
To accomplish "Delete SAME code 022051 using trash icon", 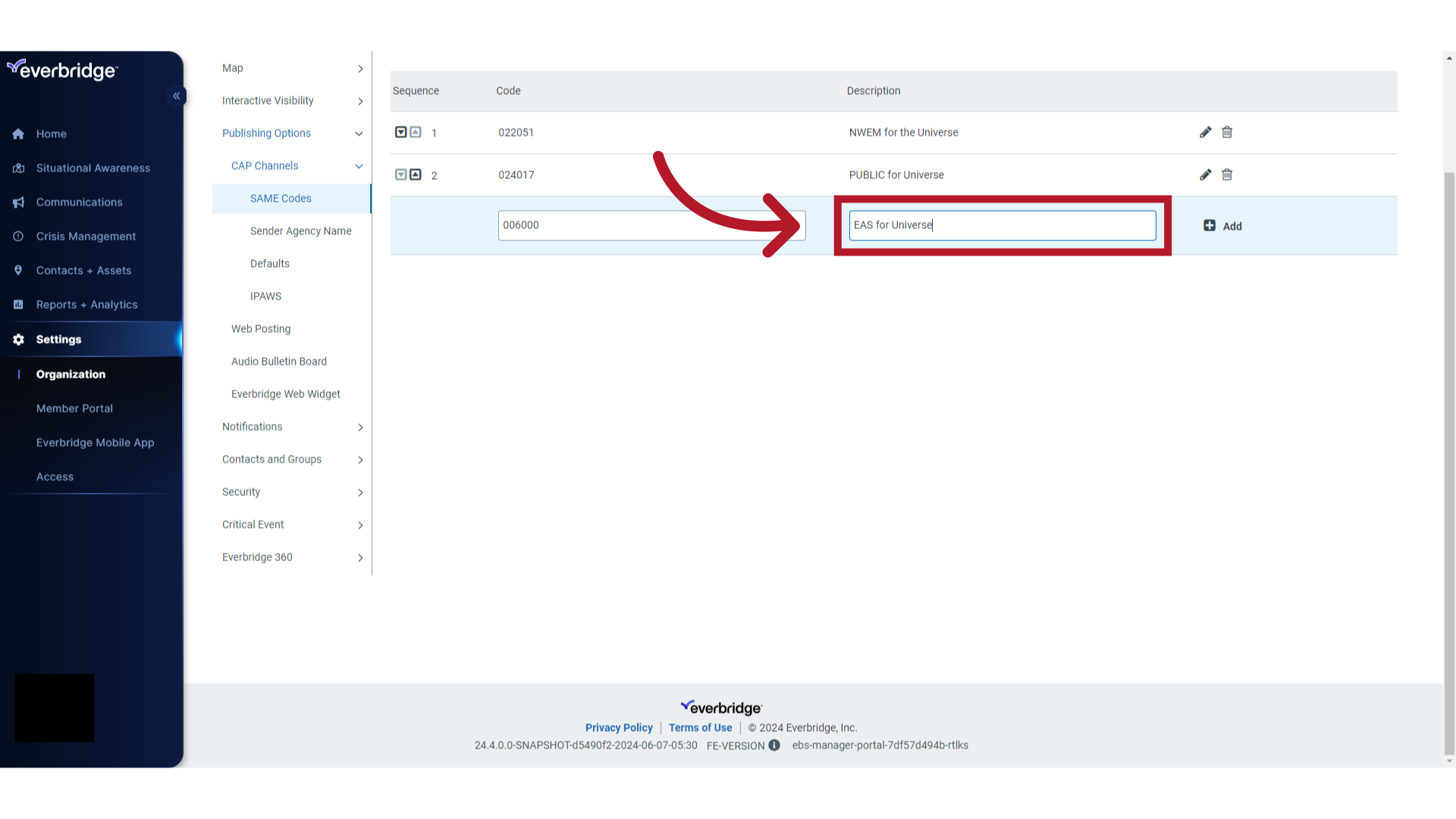I will tap(1227, 132).
